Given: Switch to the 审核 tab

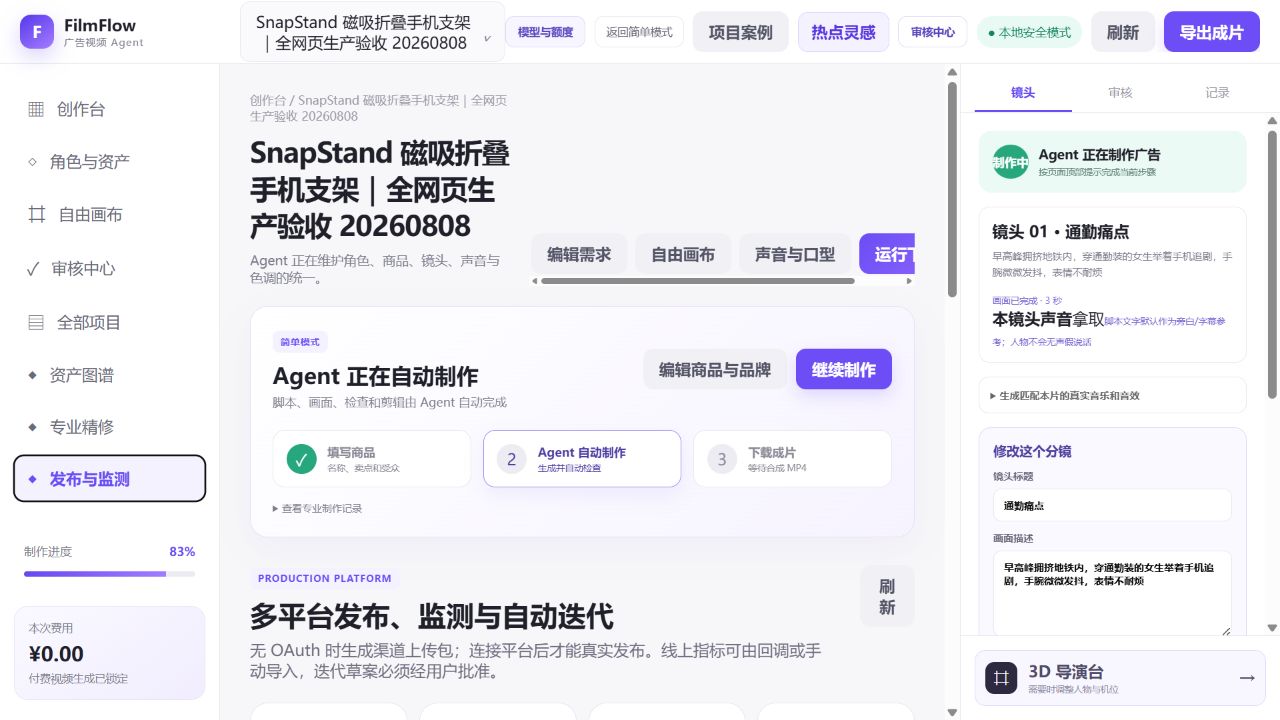Looking at the screenshot, I should pyautogui.click(x=1120, y=92).
